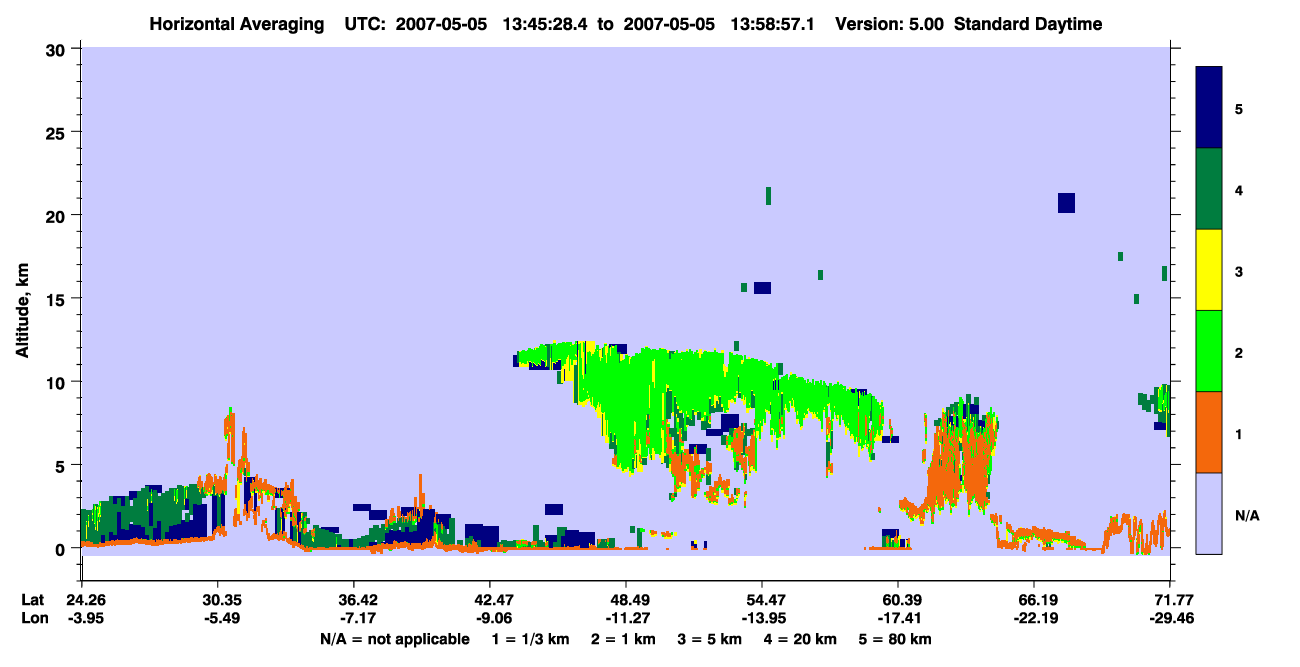Click longitude value -11.27
The image size is (1300, 667).
point(626,618)
